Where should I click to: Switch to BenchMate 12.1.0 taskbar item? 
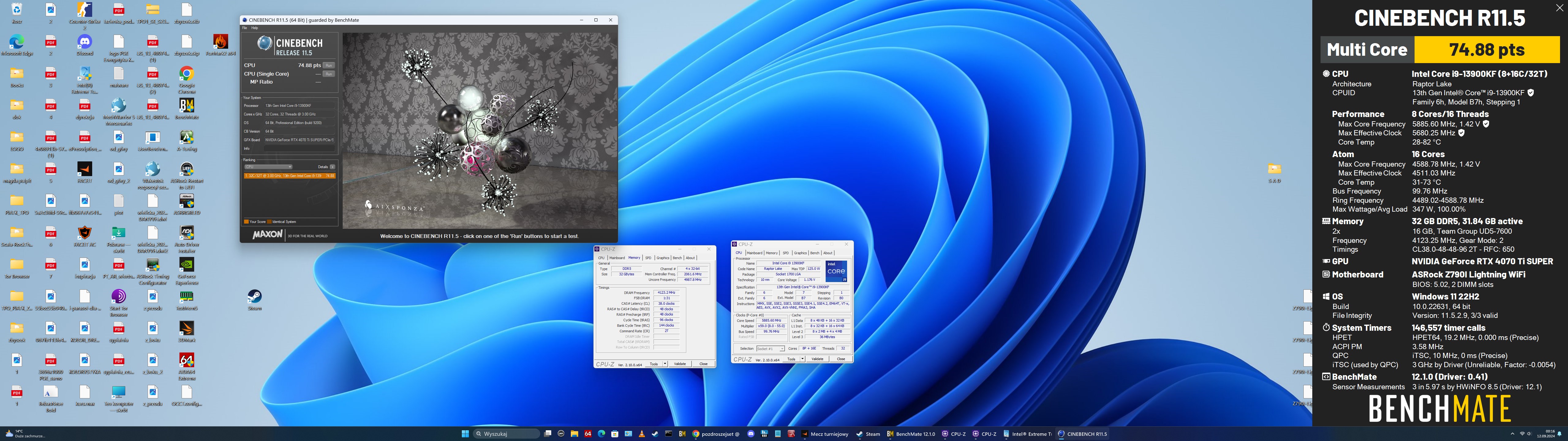click(910, 434)
